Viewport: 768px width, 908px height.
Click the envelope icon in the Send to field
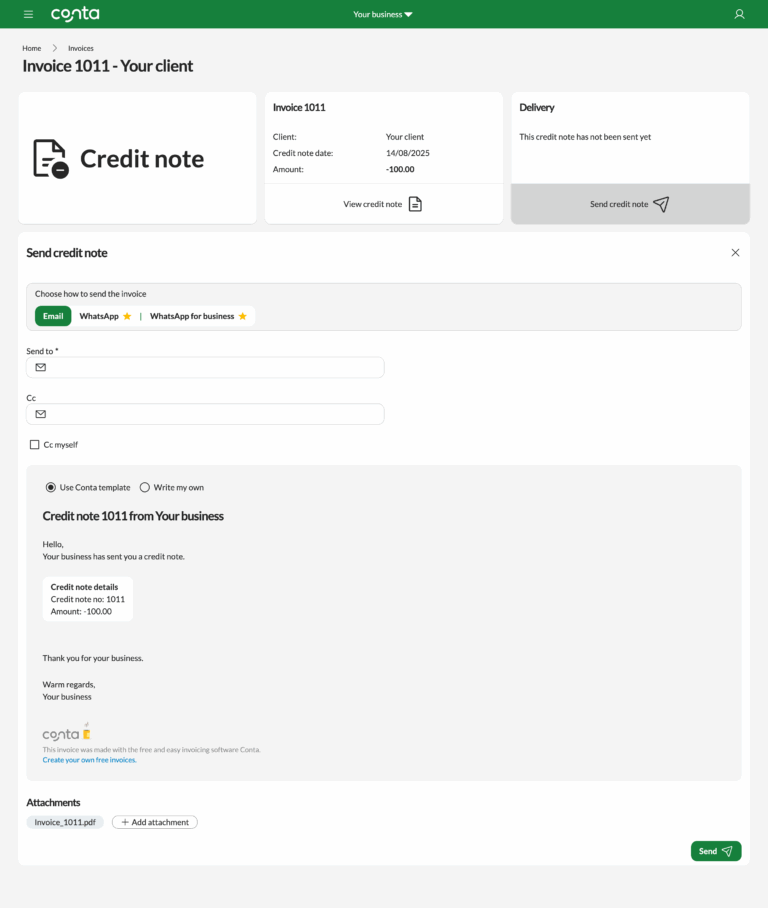point(40,367)
